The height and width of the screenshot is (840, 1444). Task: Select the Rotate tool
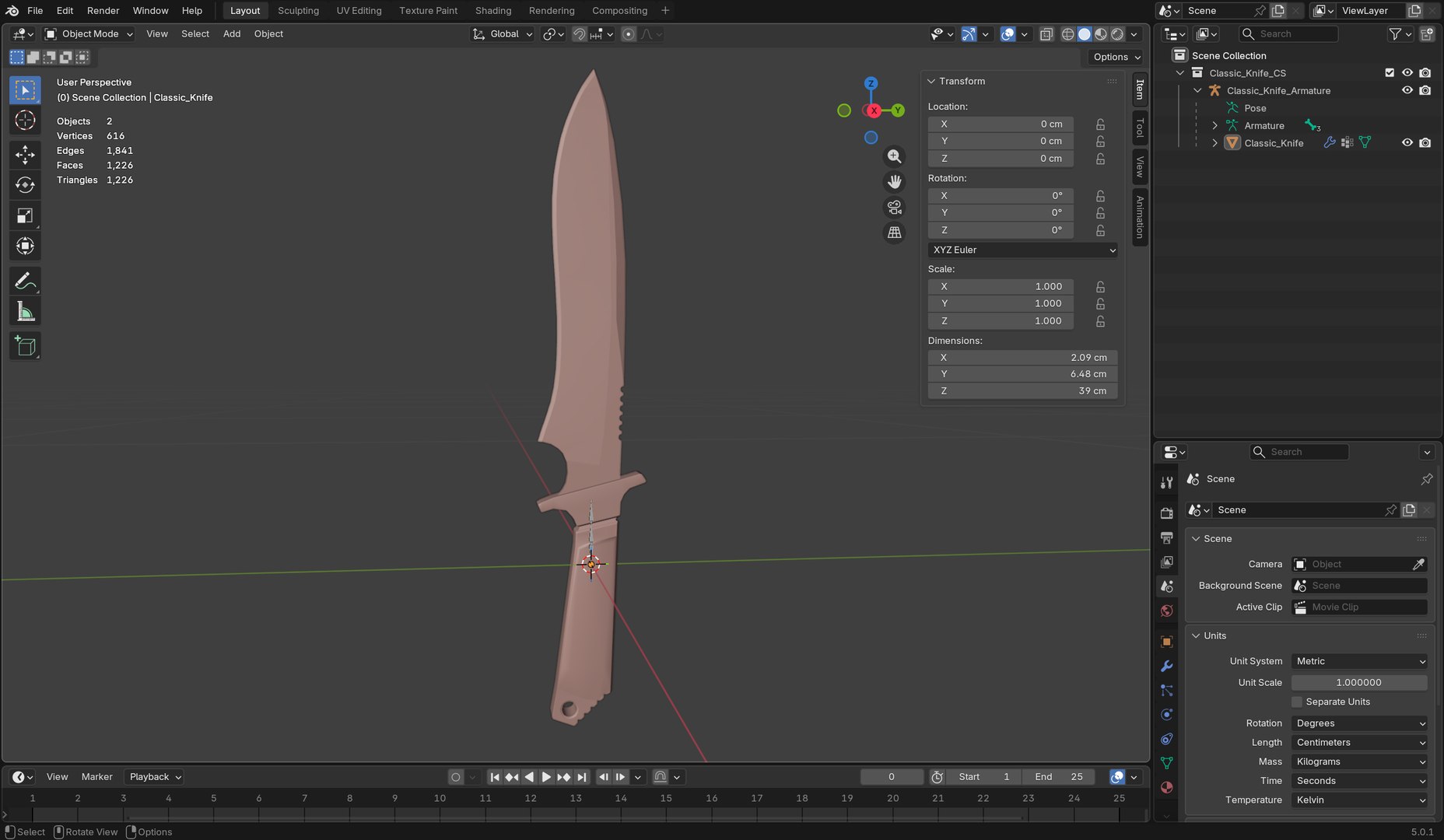25,185
